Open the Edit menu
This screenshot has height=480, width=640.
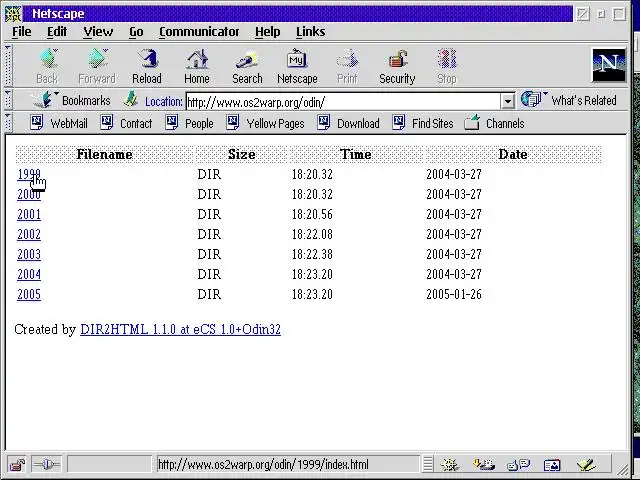tap(57, 31)
